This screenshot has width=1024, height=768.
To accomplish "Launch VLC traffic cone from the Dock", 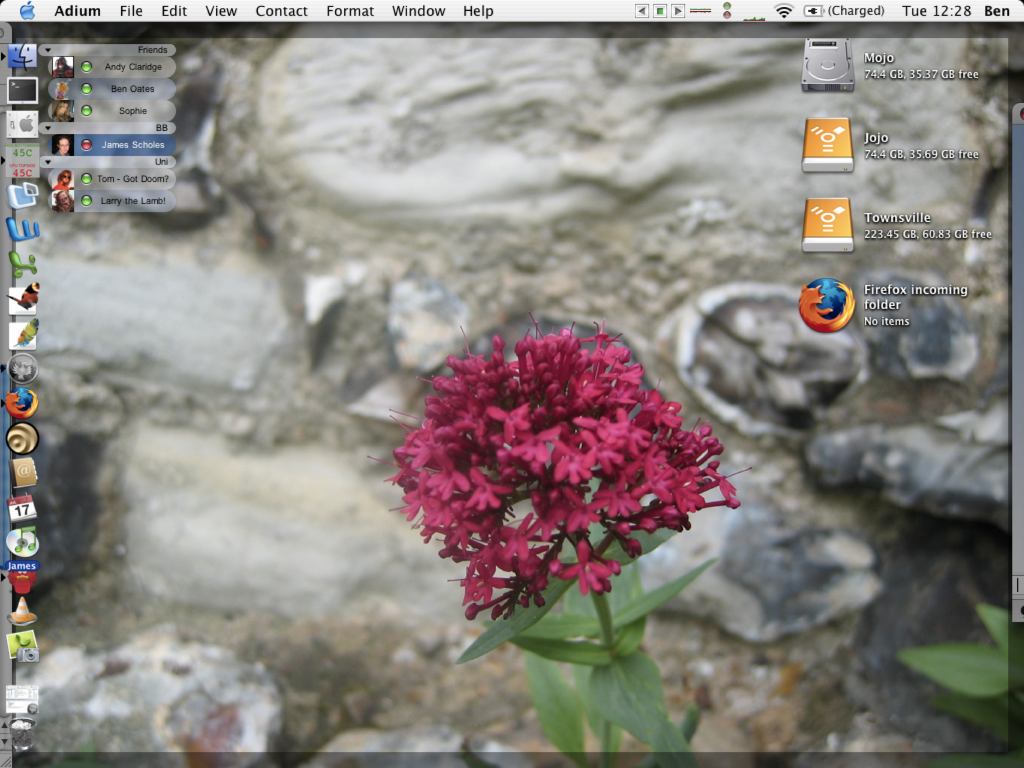I will pyautogui.click(x=22, y=611).
